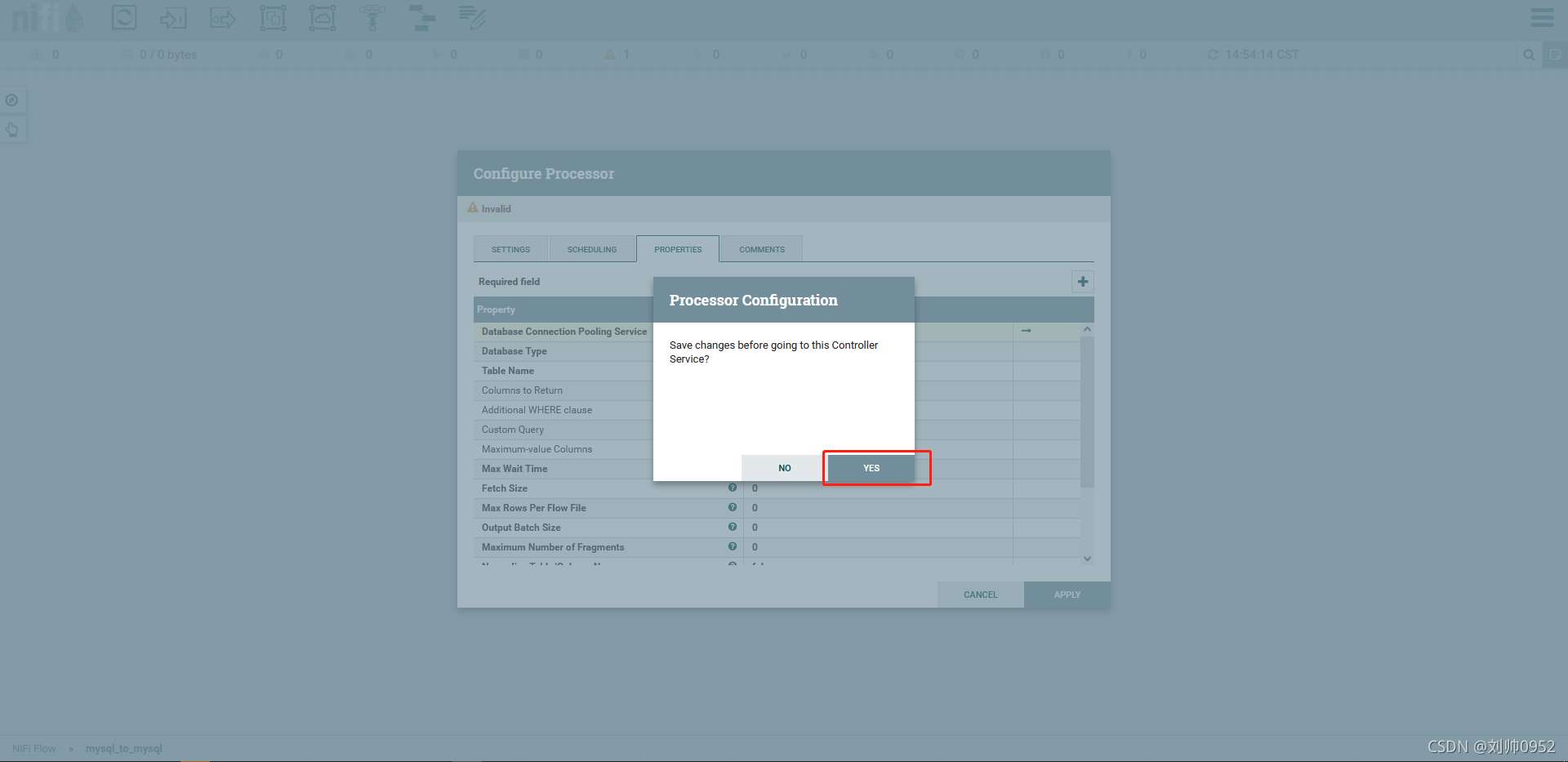Switch to the SETTINGS tab
1568x762 pixels.
click(510, 249)
